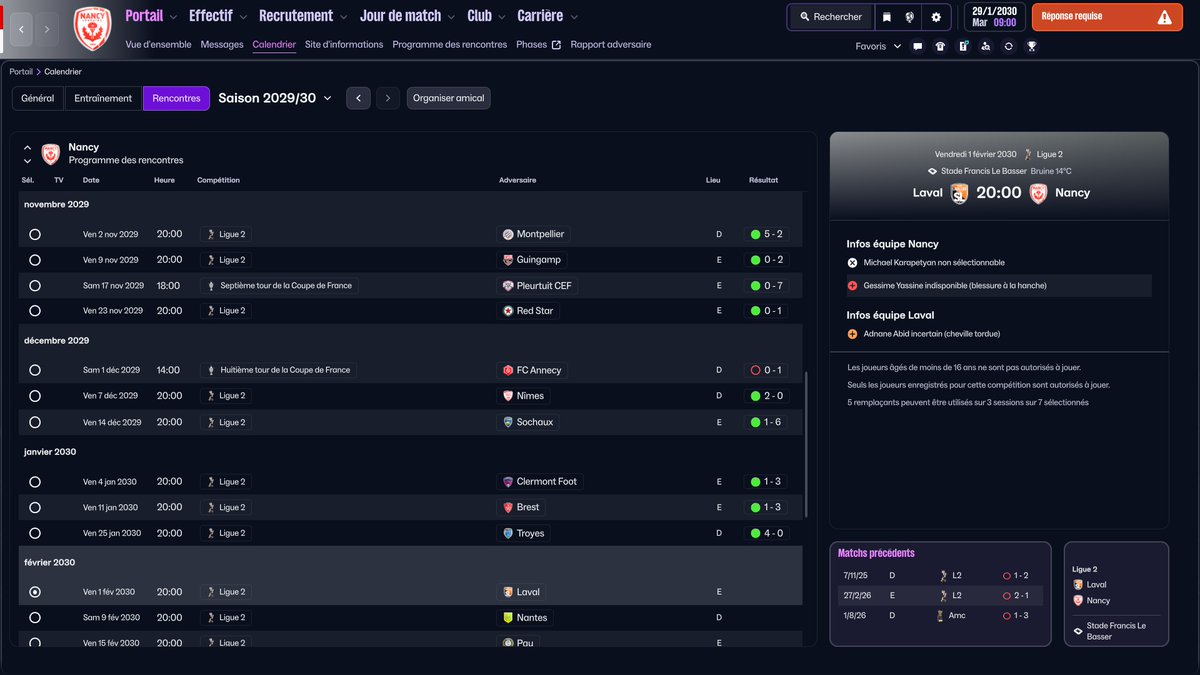The width and height of the screenshot is (1200, 675).
Task: Select the Brest match radio button
Action: (35, 507)
